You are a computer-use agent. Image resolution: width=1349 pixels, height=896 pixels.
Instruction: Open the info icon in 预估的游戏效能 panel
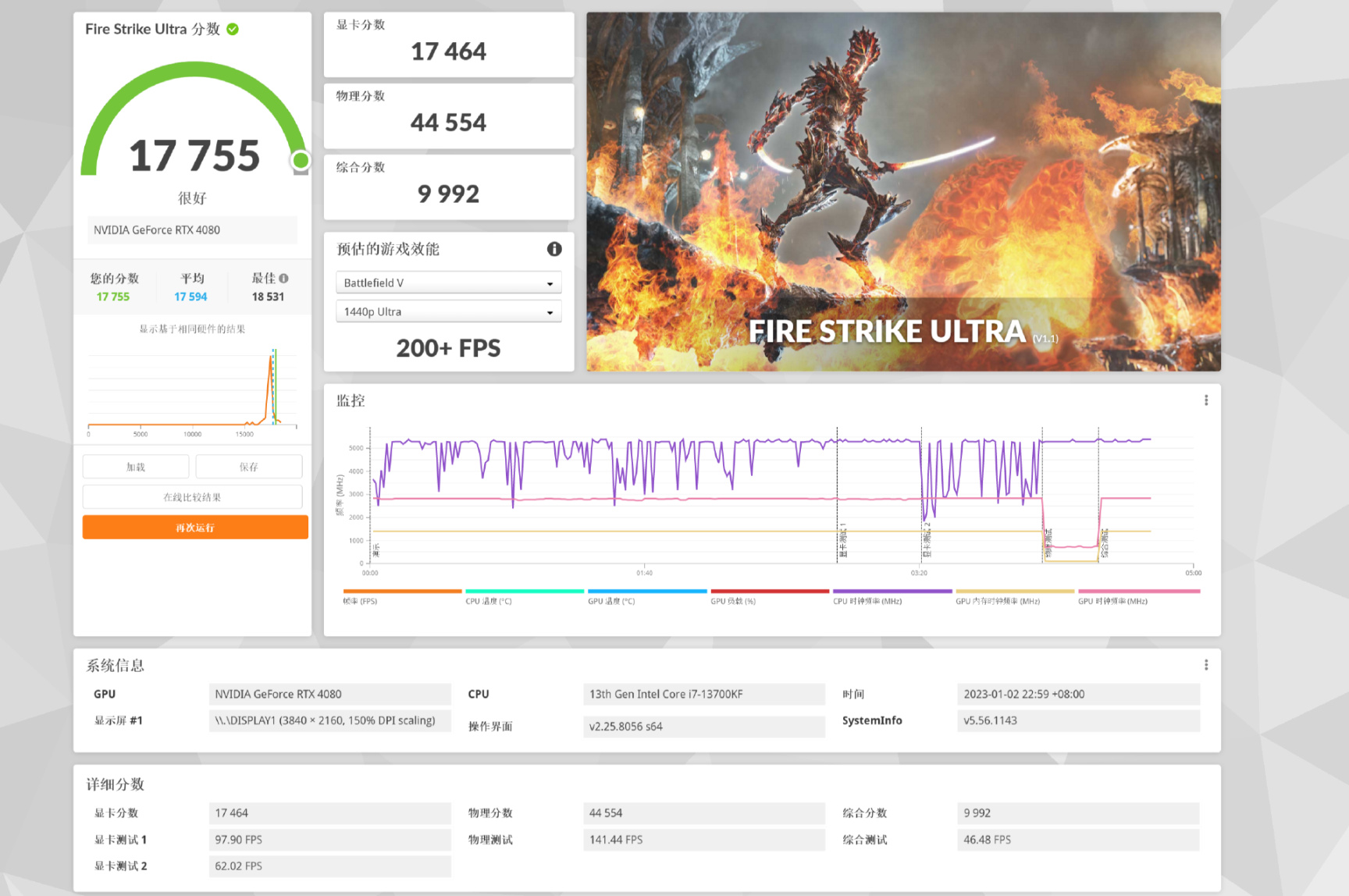point(554,249)
